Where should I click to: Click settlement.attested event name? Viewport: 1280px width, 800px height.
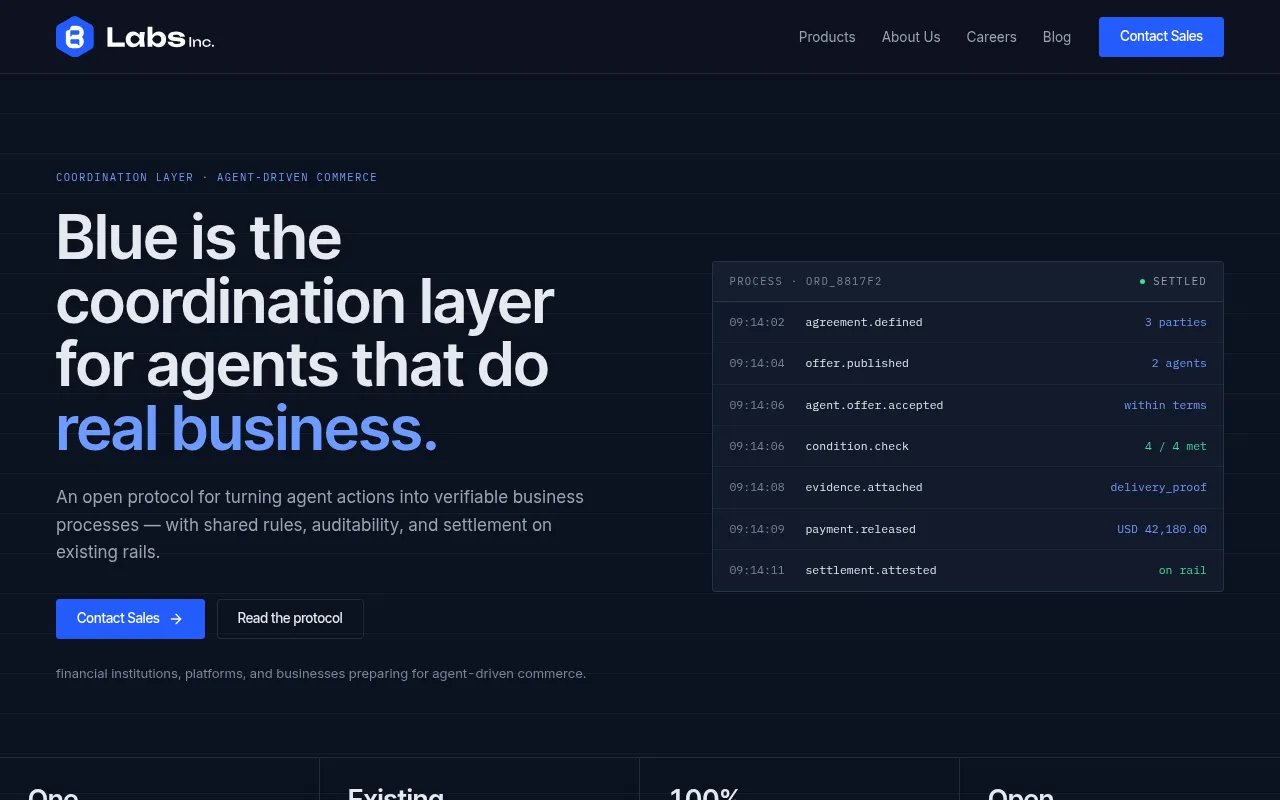[x=871, y=570]
